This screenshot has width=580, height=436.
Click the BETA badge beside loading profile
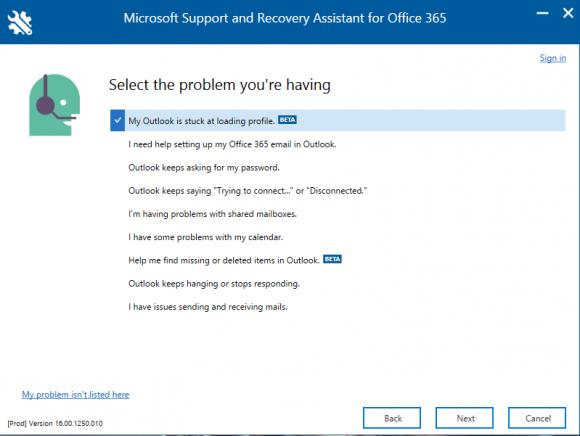pos(287,120)
